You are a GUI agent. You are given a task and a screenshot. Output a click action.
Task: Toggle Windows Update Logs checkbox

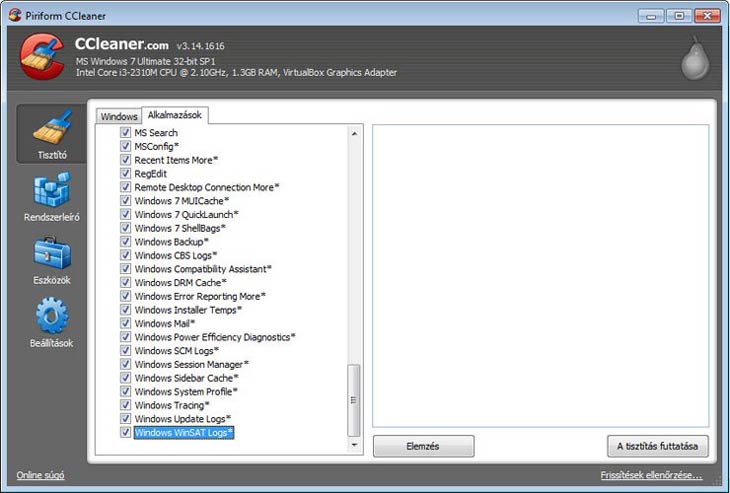pos(125,418)
